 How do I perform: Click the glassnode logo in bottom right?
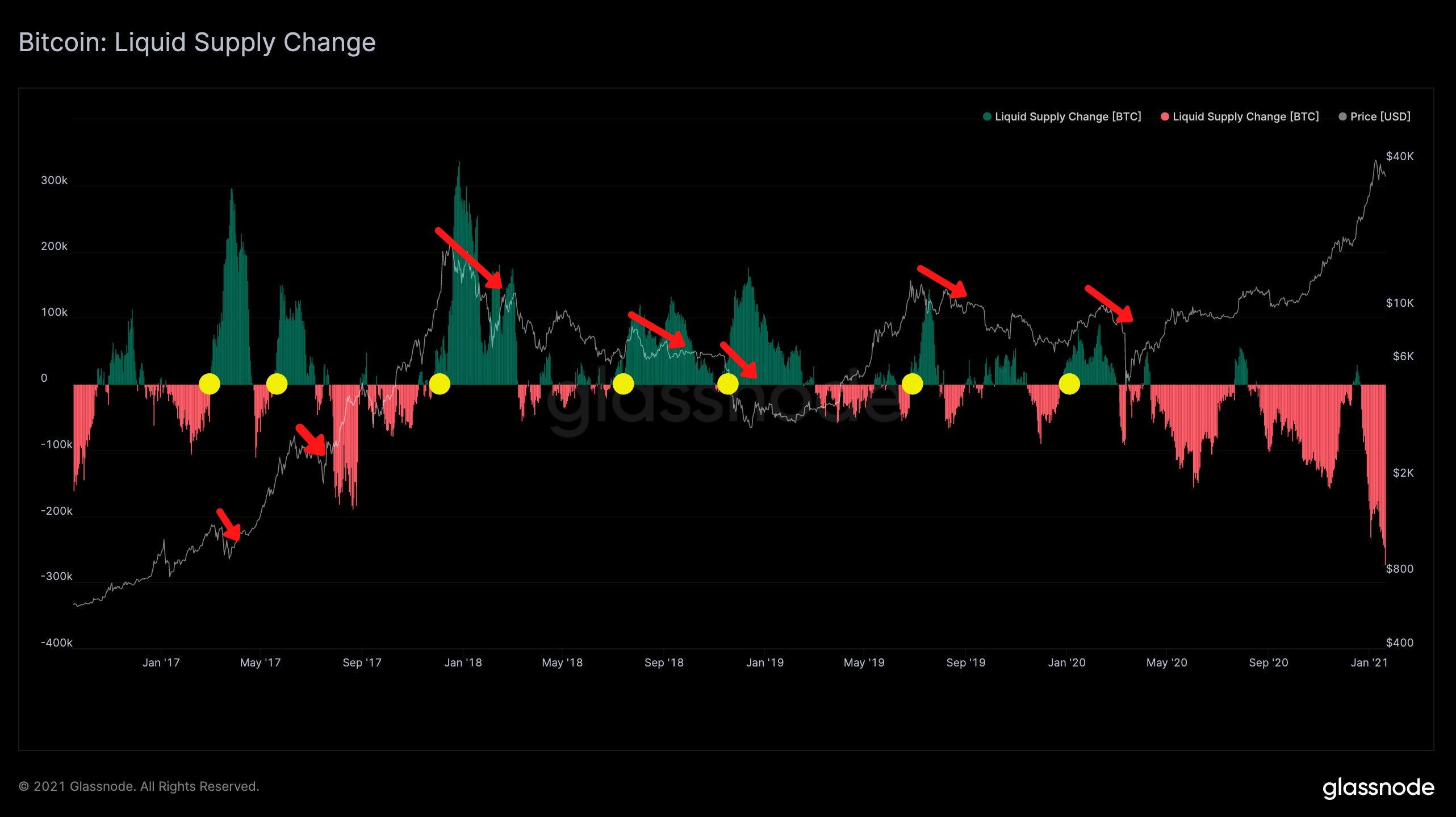click(x=1378, y=788)
